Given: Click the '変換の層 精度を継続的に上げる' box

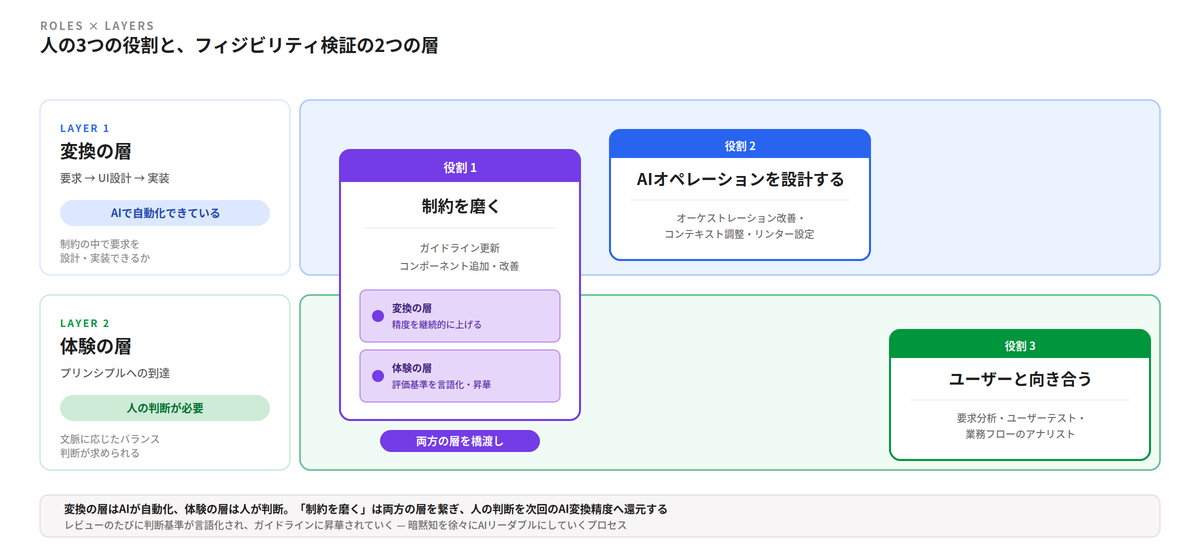Looking at the screenshot, I should pyautogui.click(x=460, y=316).
